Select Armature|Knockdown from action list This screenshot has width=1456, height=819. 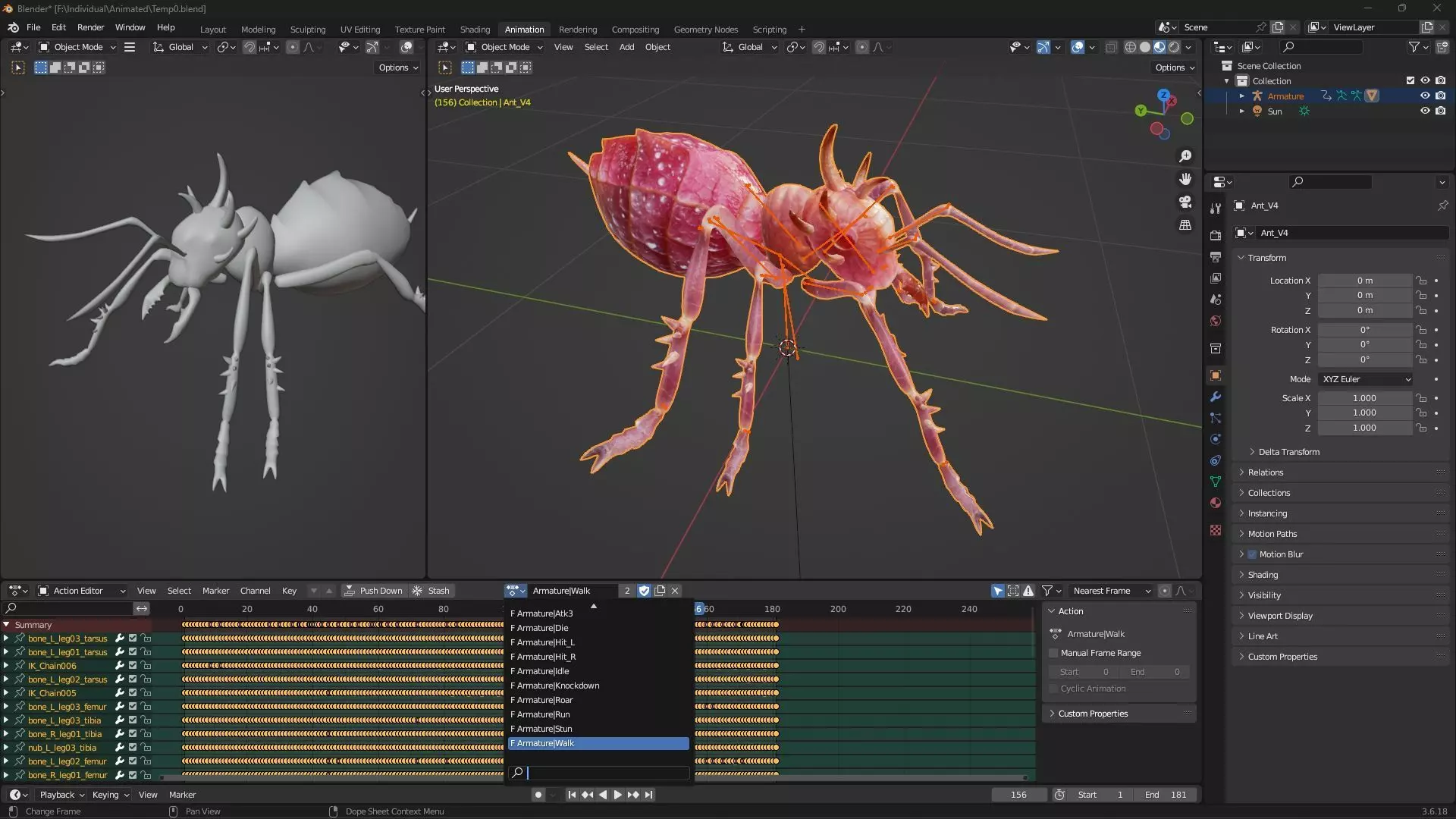[598, 686]
